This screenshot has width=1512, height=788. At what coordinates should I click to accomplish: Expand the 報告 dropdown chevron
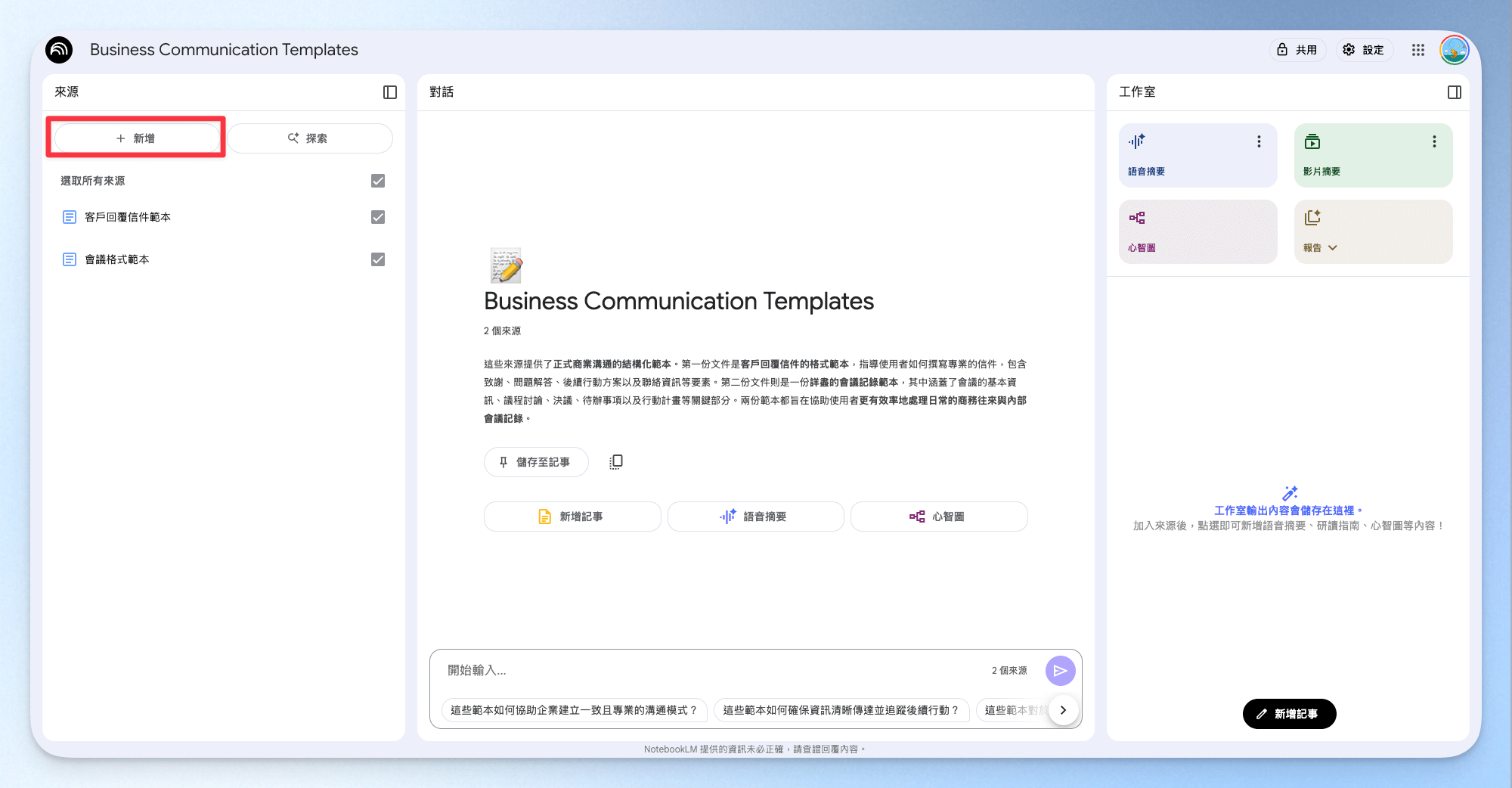click(1333, 248)
